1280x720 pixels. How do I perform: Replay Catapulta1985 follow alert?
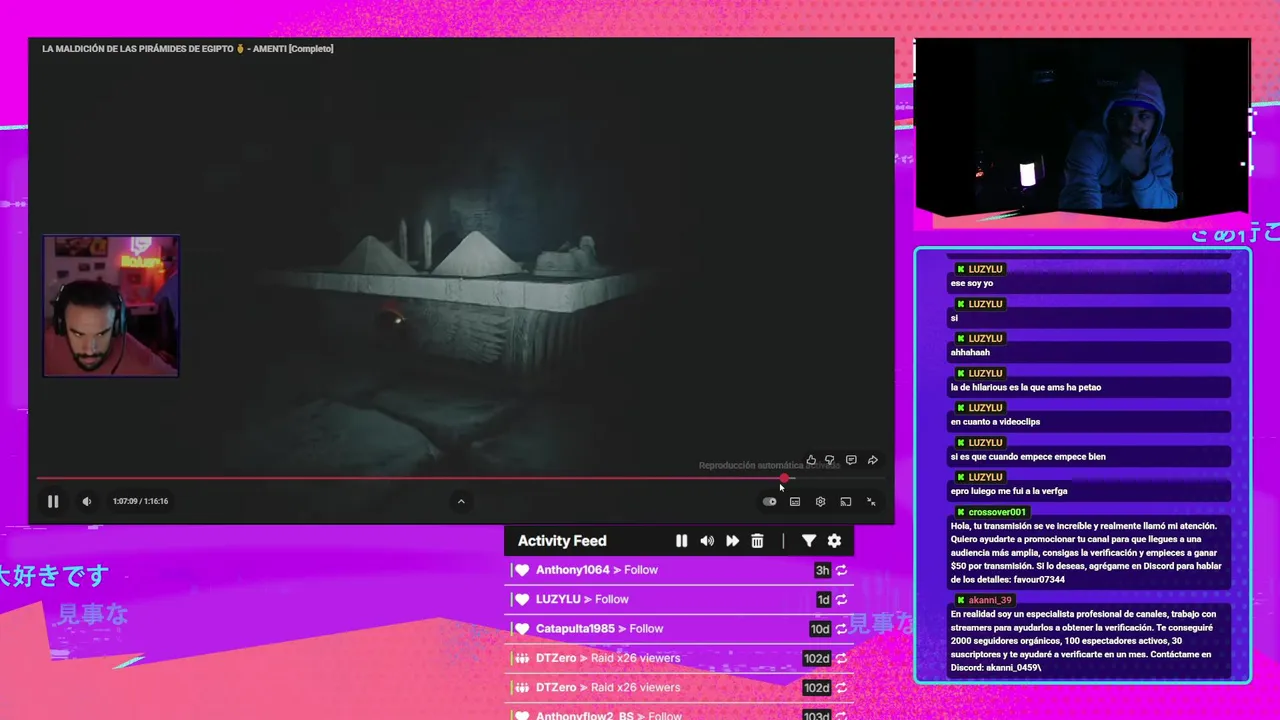842,629
